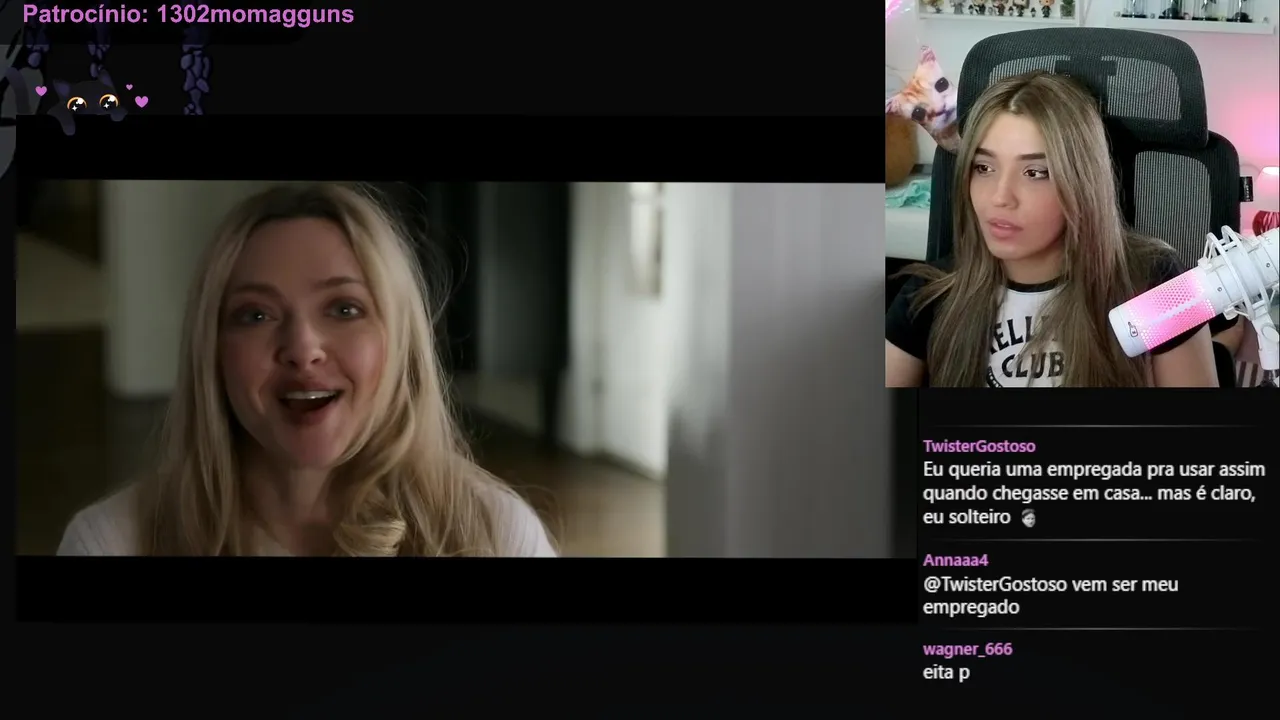The width and height of the screenshot is (1280, 720).
Task: Click the chat message "eita p"
Action: pos(946,673)
